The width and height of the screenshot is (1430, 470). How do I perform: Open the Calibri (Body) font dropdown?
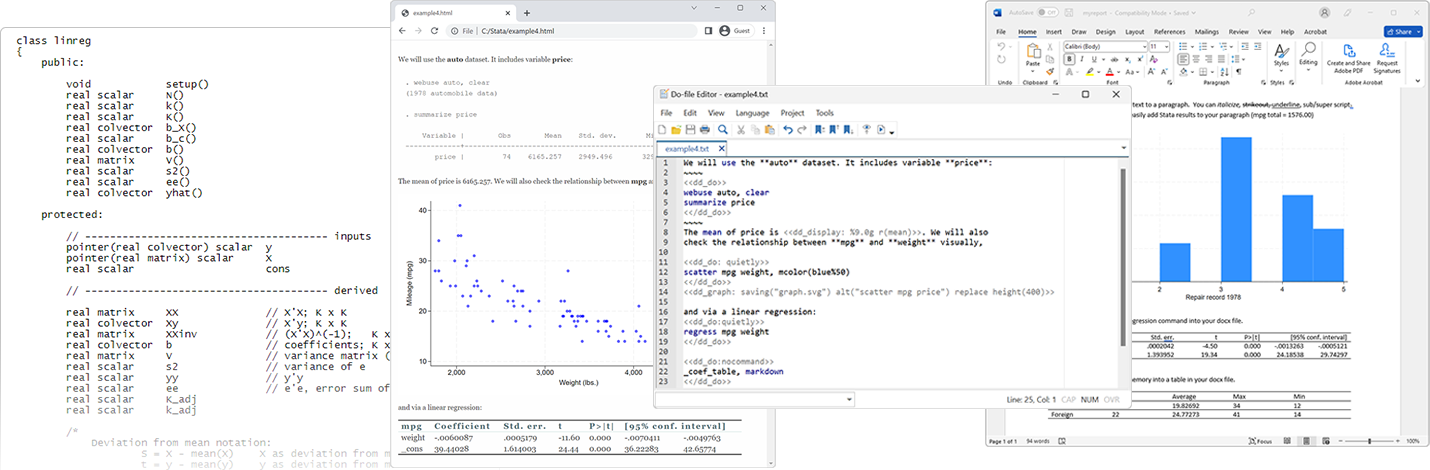[1143, 46]
